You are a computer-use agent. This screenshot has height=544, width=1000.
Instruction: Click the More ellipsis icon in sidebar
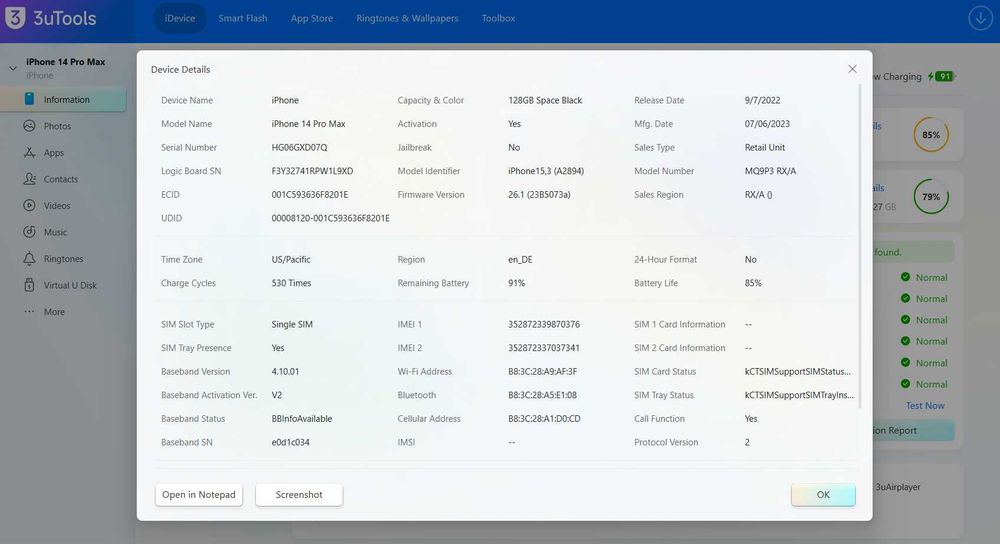(x=29, y=311)
